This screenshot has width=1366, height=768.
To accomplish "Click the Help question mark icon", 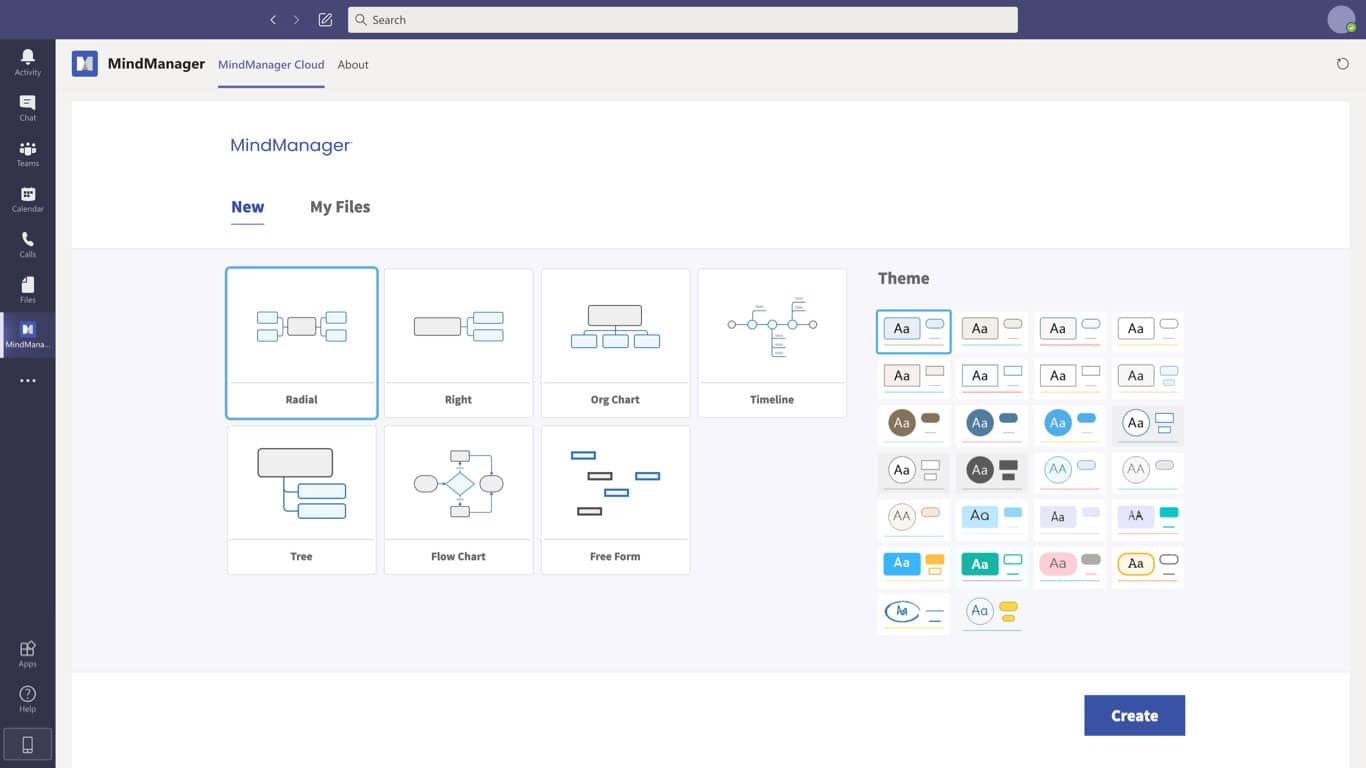I will coord(27,699).
